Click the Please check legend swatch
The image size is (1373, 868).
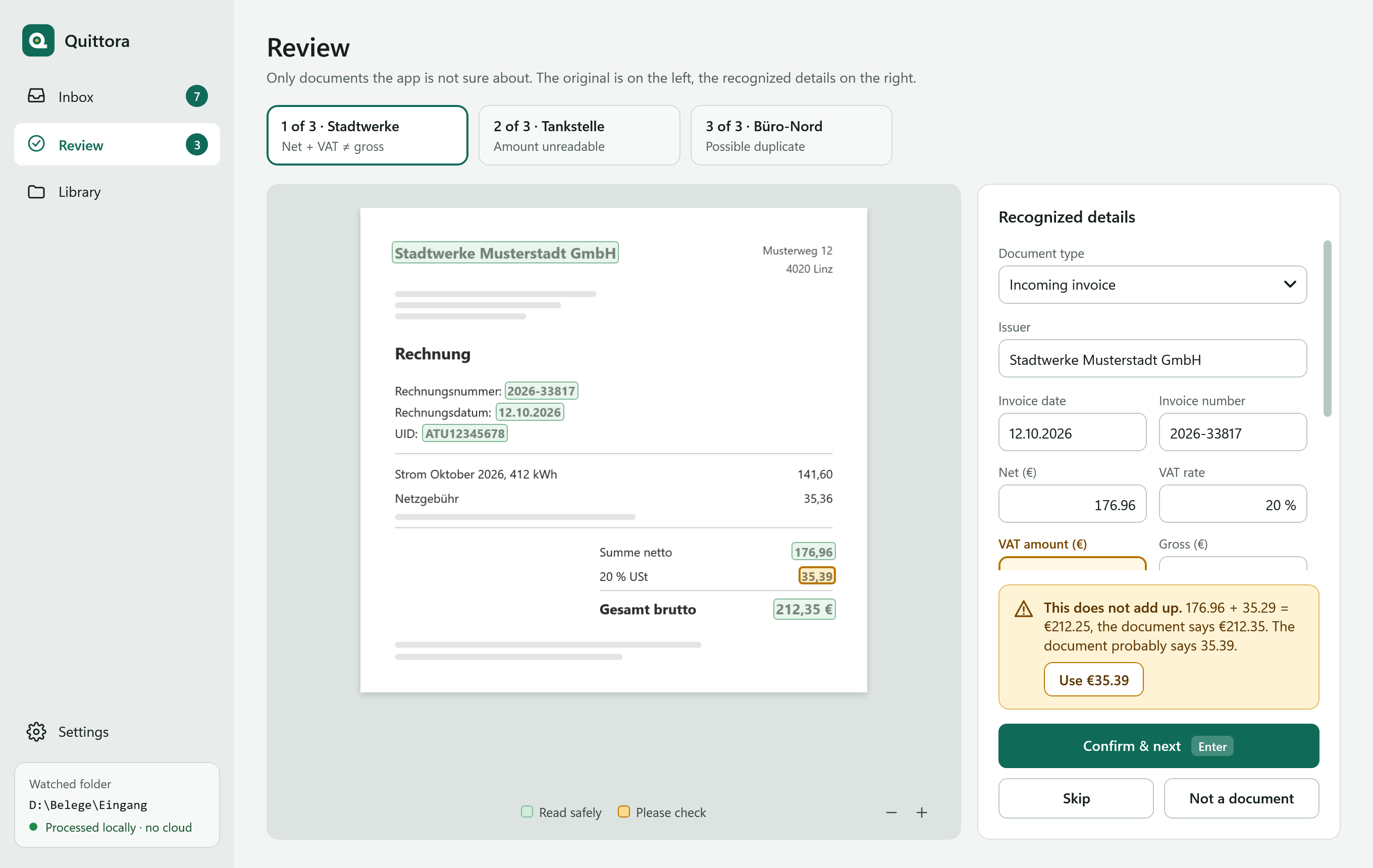point(624,811)
